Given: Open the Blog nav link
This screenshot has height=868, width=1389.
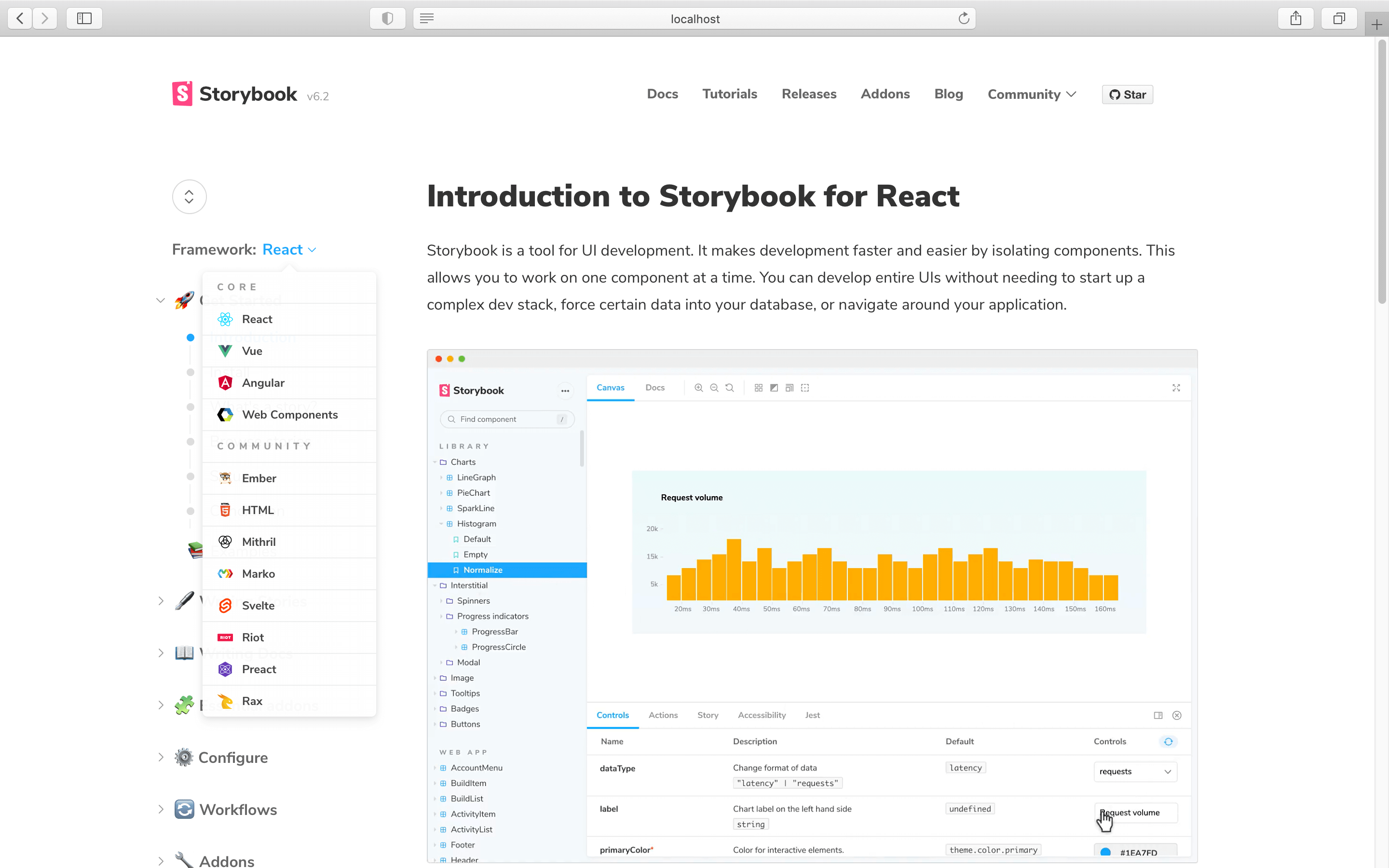Looking at the screenshot, I should pos(948,94).
